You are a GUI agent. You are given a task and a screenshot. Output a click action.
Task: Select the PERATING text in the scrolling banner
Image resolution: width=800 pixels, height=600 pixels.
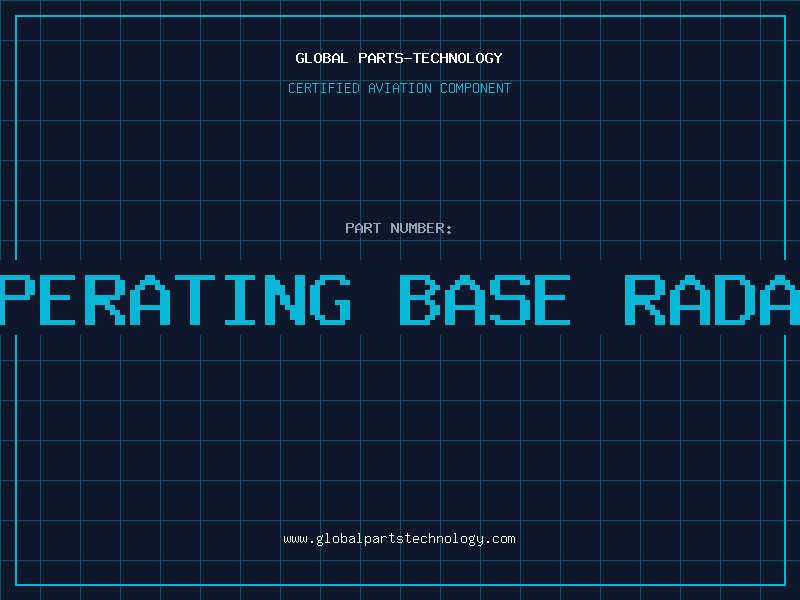(177, 299)
